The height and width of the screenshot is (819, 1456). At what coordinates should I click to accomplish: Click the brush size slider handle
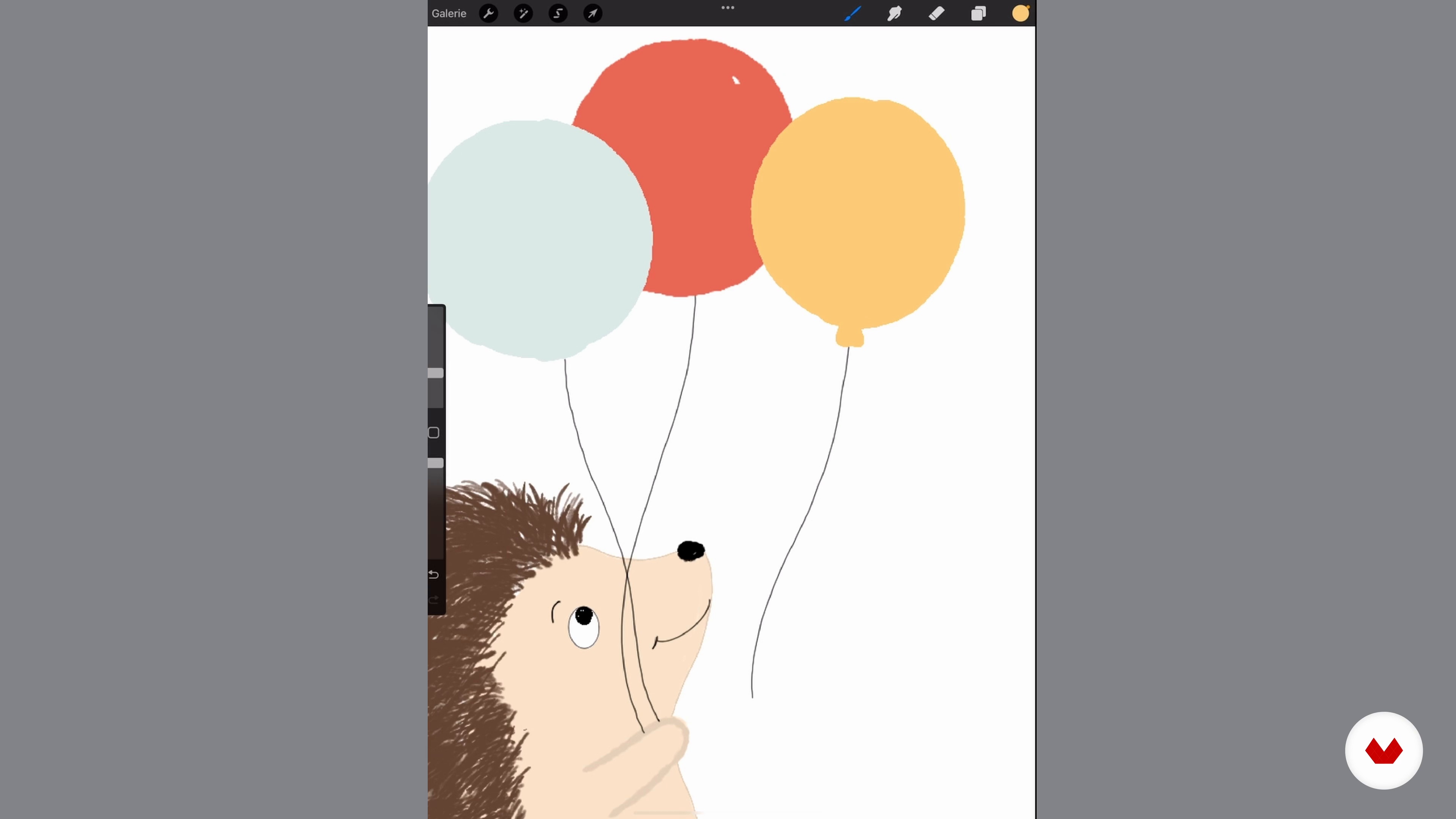click(435, 373)
